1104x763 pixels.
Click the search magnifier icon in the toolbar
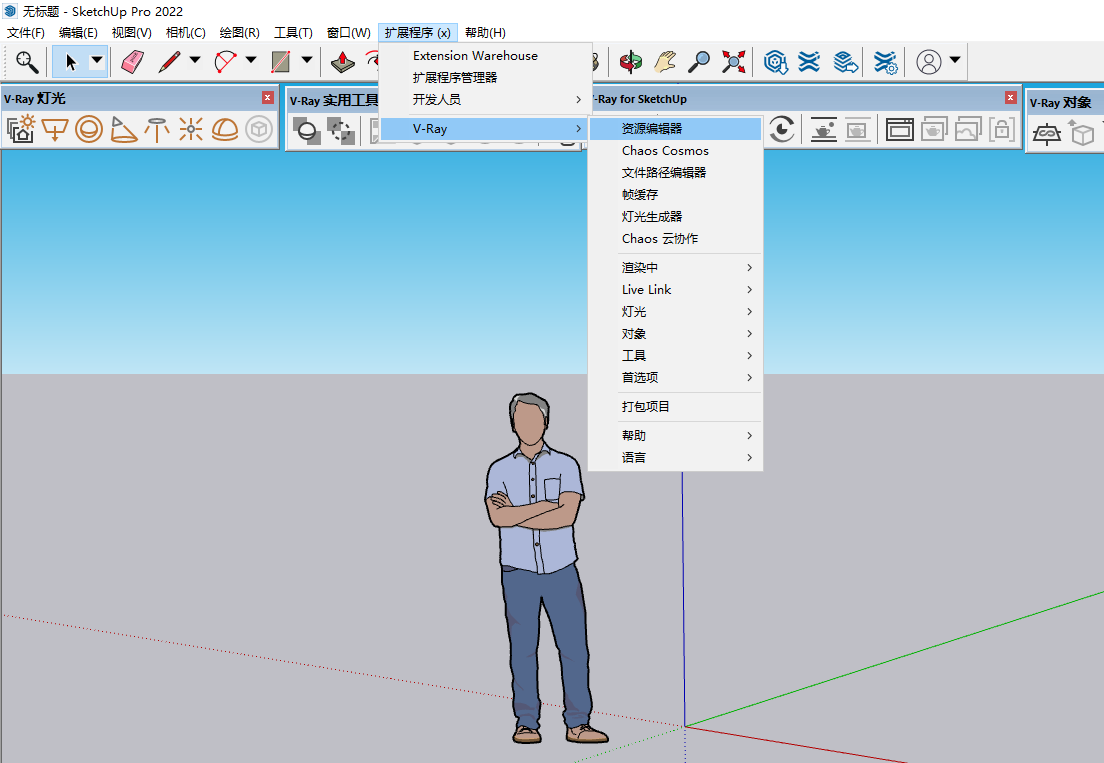[27, 62]
